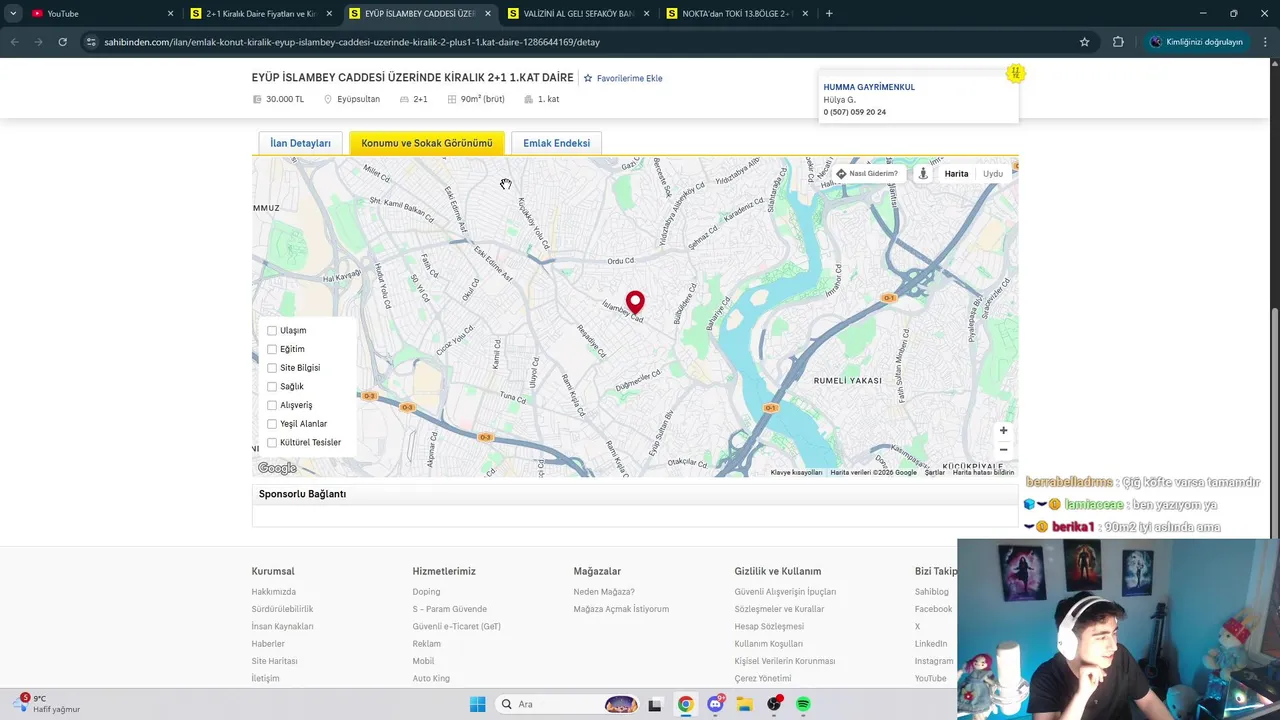Click the Chrome icon in the taskbar
Viewport: 1280px width, 720px height.
click(685, 704)
